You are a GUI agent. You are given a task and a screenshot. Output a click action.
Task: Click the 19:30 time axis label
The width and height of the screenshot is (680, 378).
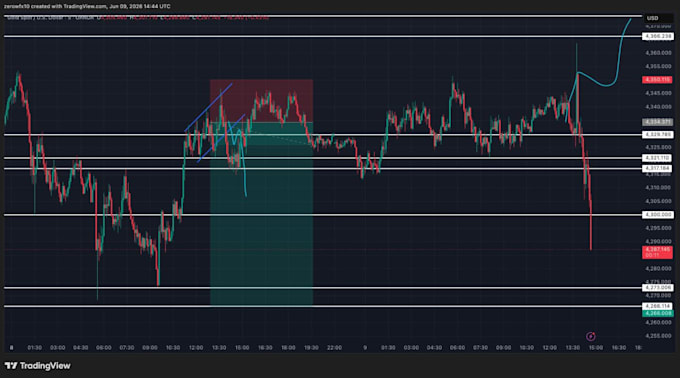click(x=311, y=348)
